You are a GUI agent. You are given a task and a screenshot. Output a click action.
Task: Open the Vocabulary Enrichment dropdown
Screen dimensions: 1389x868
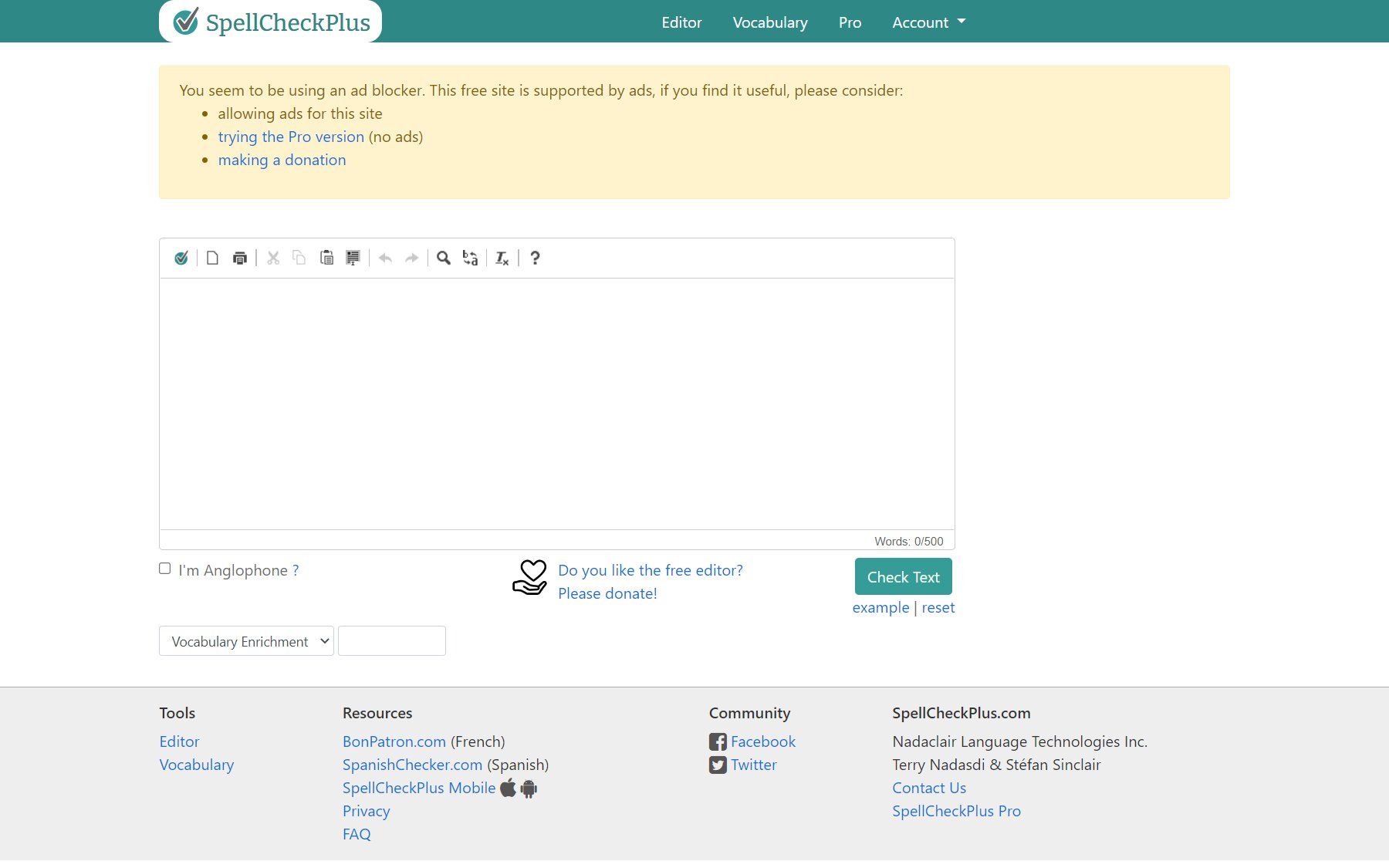click(x=246, y=641)
